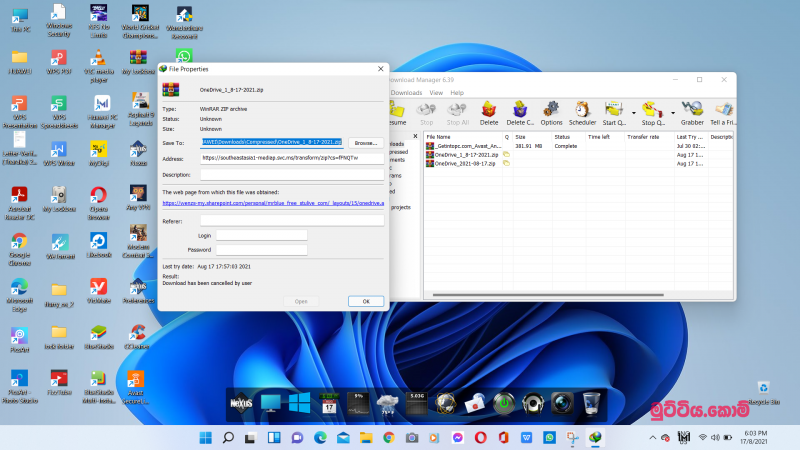Click the Tell a Friend toolbar icon
Image resolution: width=800 pixels, height=450 pixels.
click(x=722, y=113)
